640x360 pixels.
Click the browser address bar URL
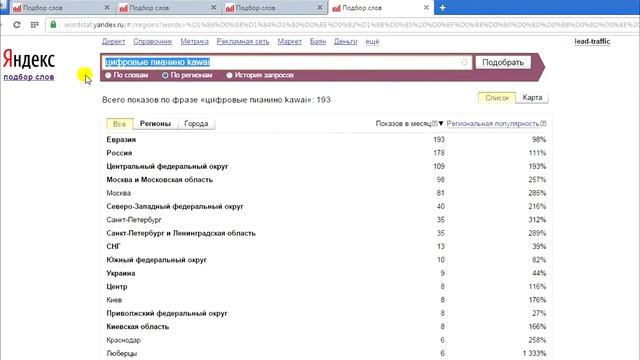coord(350,25)
